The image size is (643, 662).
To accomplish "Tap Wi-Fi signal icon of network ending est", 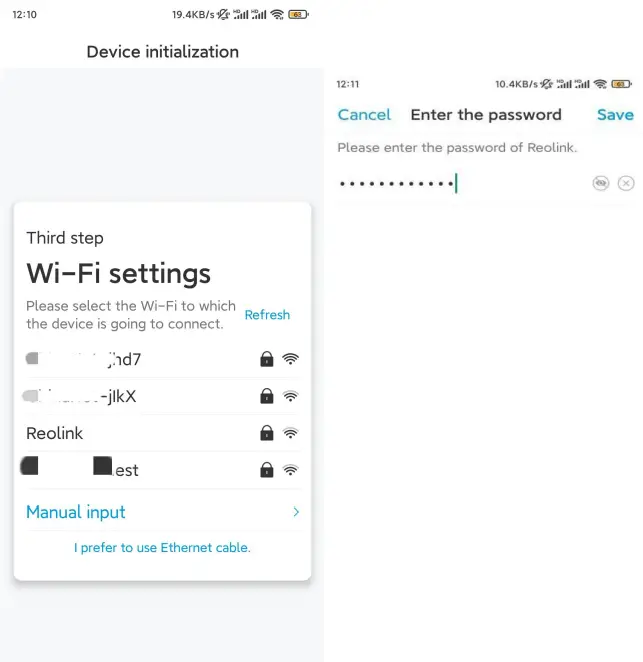I will pos(290,470).
